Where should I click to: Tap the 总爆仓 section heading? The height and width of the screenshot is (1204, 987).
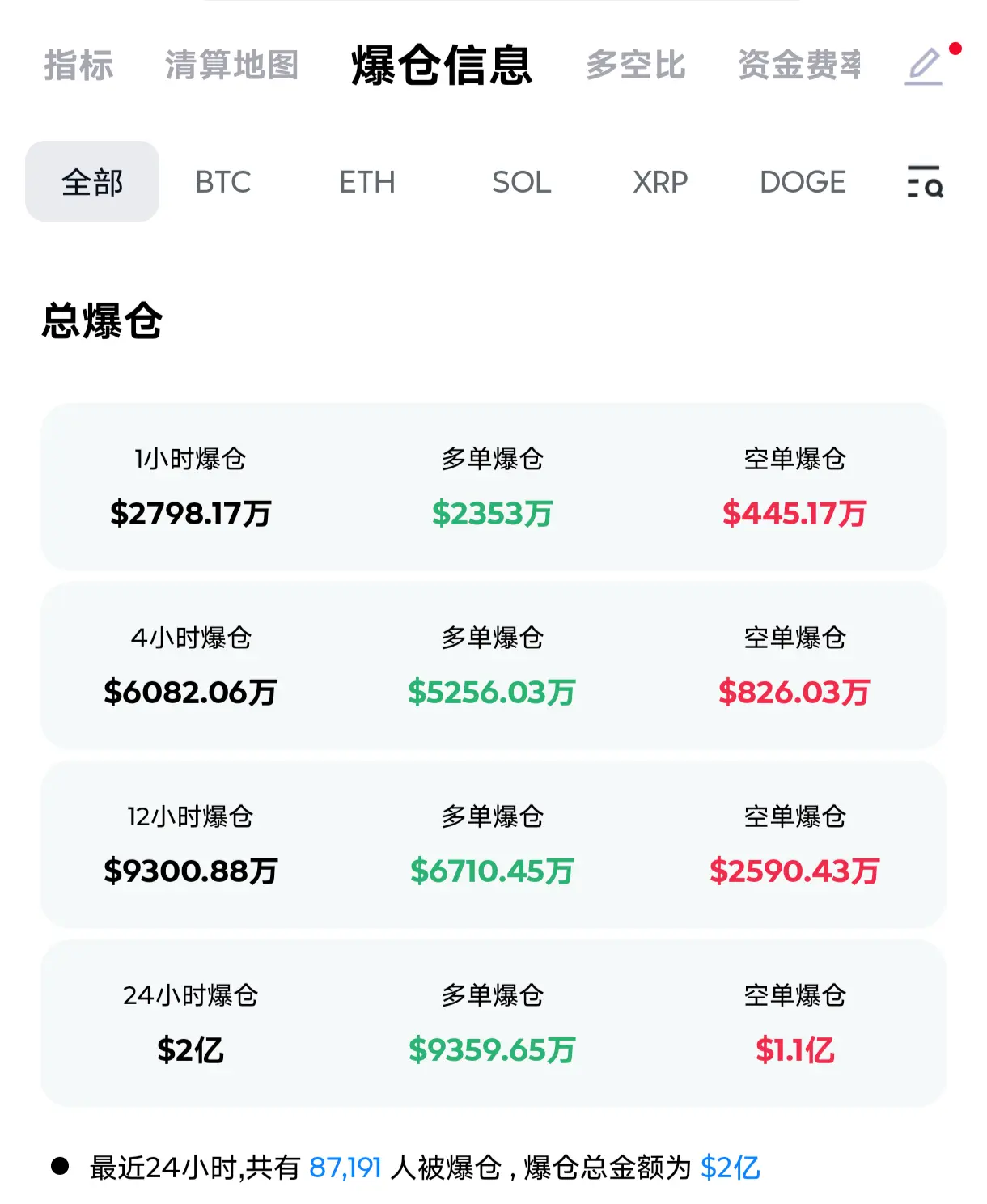[x=103, y=321]
